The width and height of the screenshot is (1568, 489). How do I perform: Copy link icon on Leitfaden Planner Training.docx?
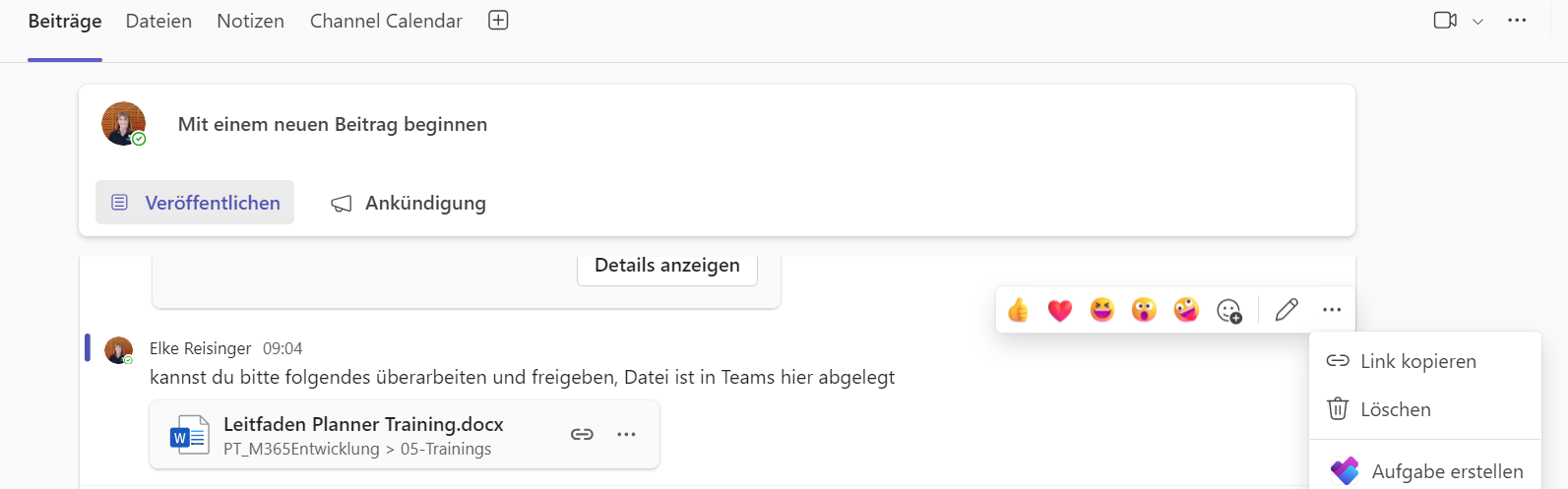tap(582, 434)
